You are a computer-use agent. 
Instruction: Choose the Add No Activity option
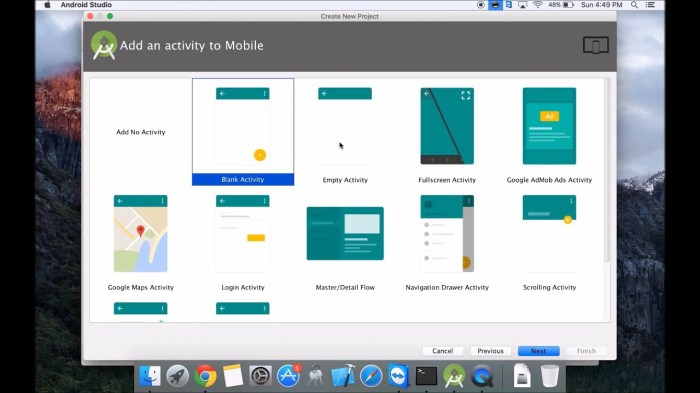141,132
